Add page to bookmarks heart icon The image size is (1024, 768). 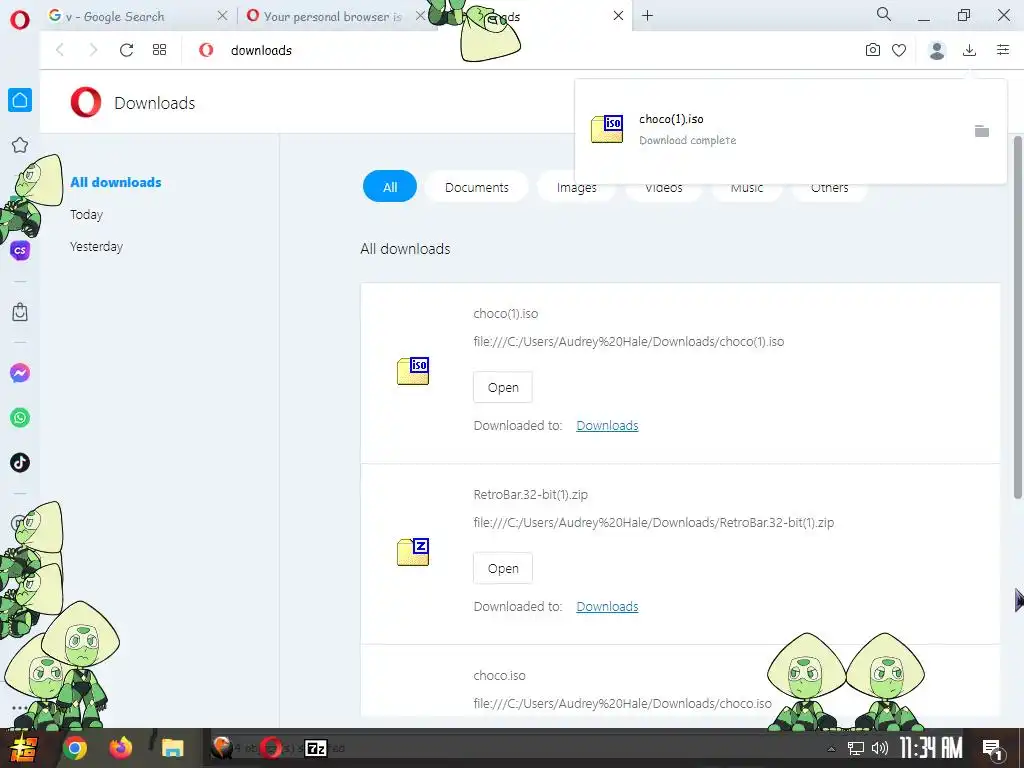pyautogui.click(x=899, y=50)
